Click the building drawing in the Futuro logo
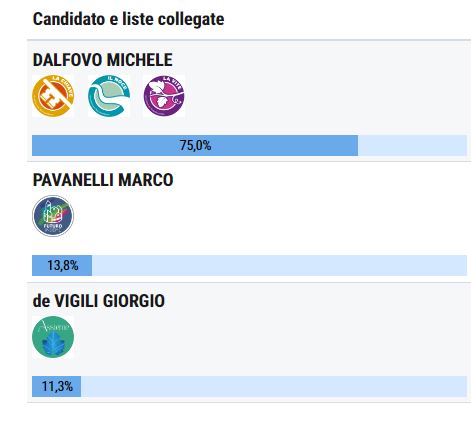The width and height of the screenshot is (471, 427). tap(53, 213)
